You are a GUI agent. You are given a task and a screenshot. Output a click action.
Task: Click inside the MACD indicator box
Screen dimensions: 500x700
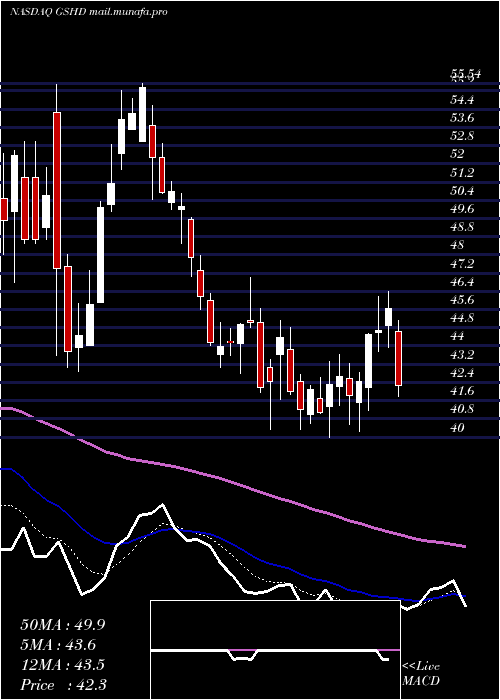(275, 650)
